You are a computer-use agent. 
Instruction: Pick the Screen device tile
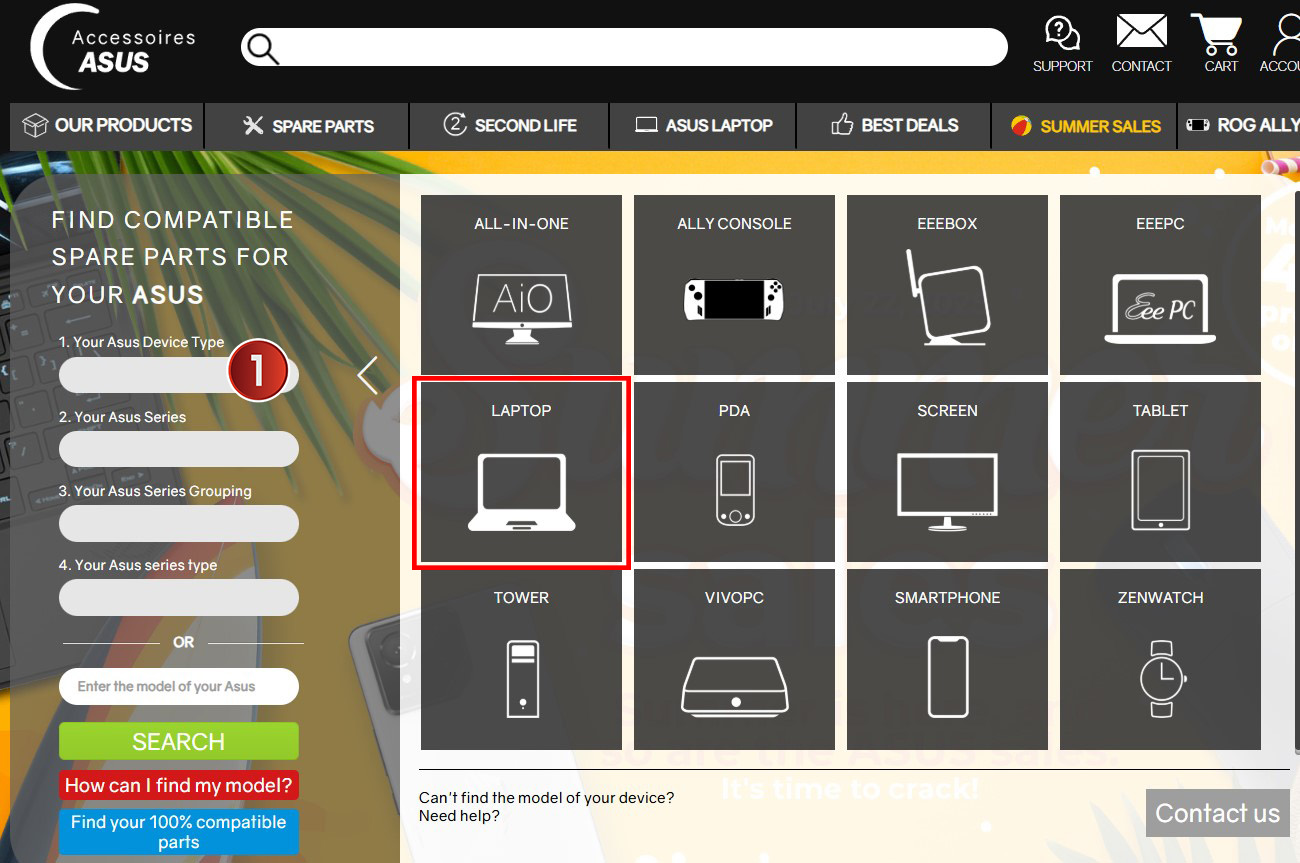coord(947,472)
